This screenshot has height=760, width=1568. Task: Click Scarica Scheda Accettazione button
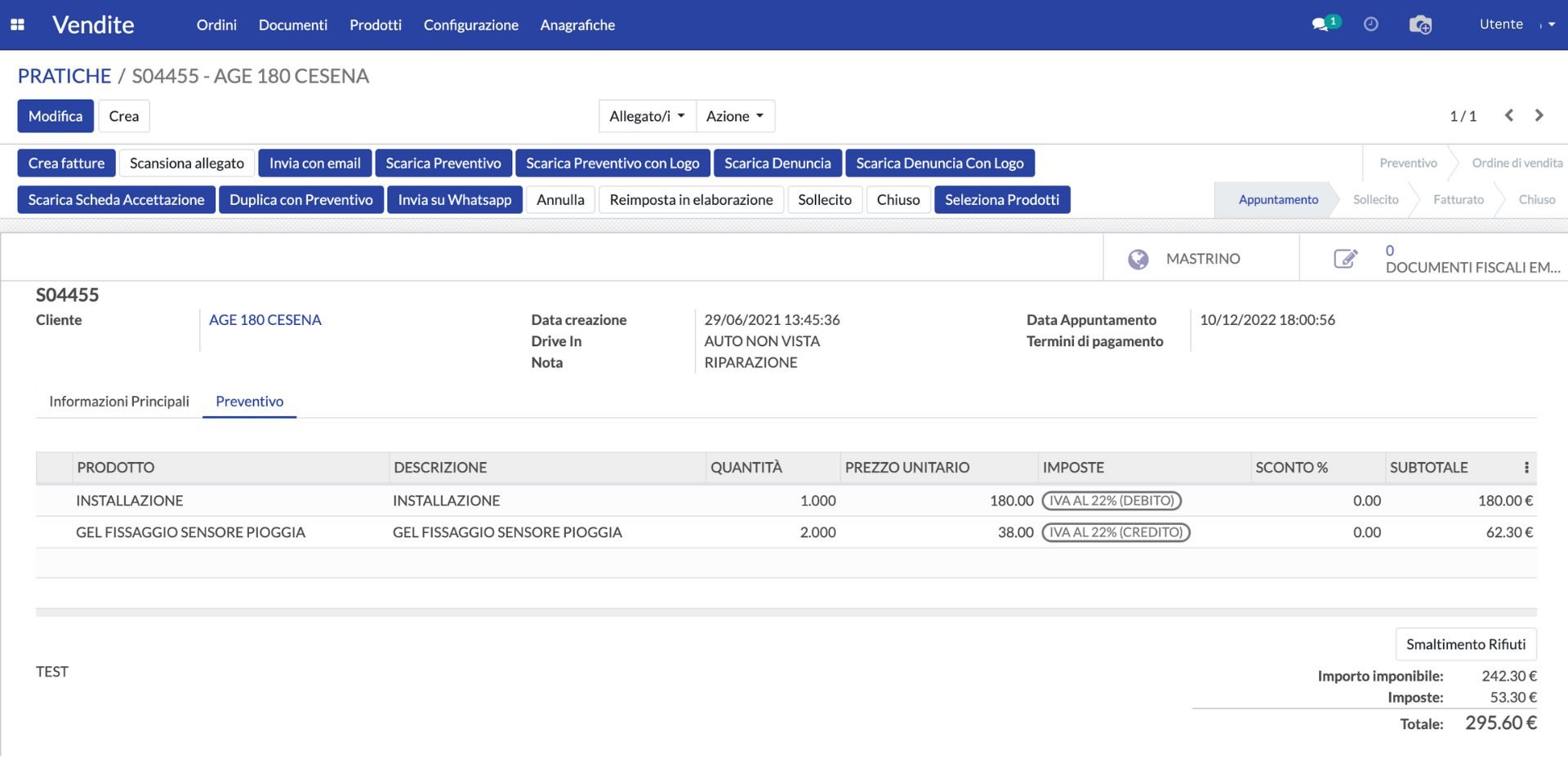(x=117, y=200)
